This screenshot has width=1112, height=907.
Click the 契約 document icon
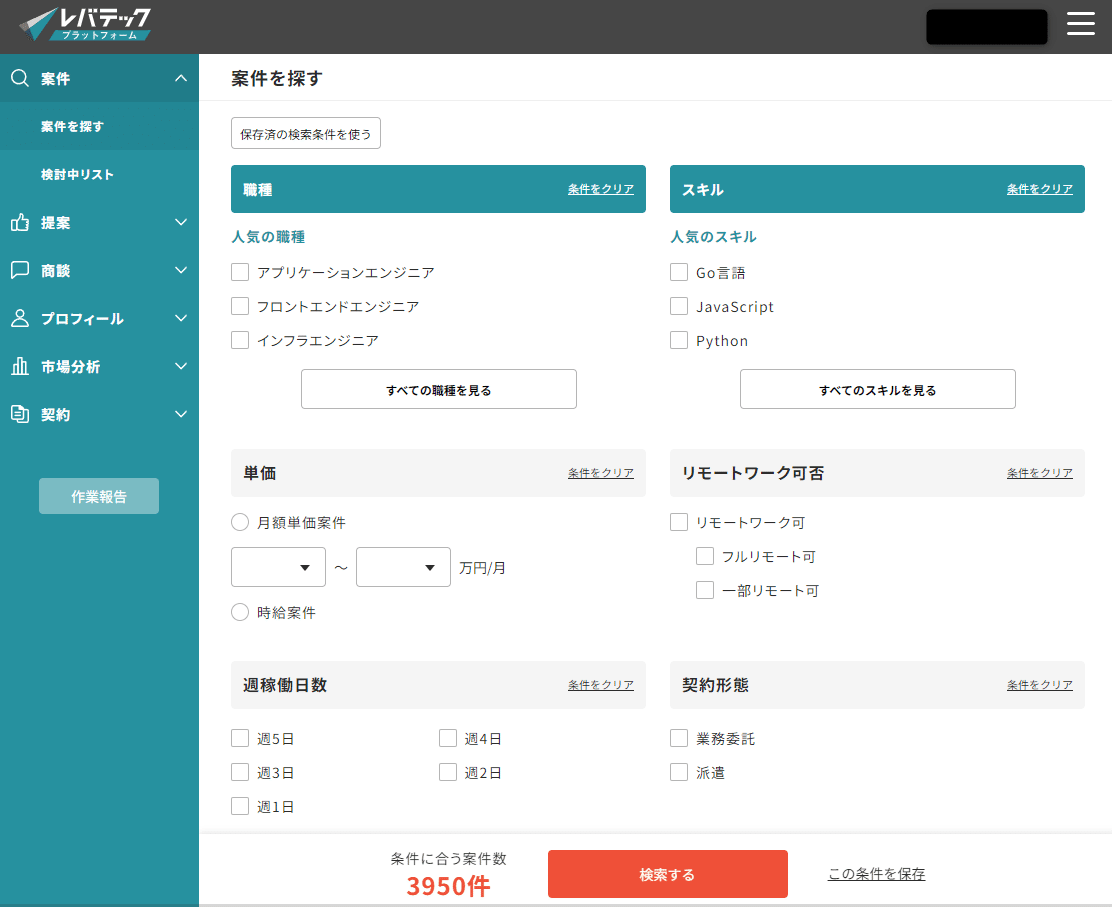tap(20, 414)
